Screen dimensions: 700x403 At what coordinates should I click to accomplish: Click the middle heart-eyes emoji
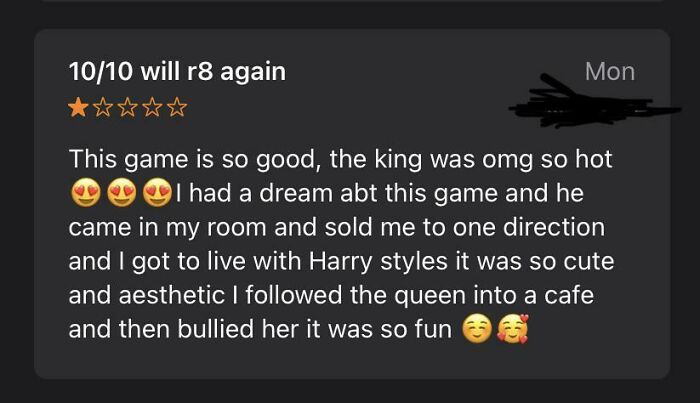[x=120, y=193]
